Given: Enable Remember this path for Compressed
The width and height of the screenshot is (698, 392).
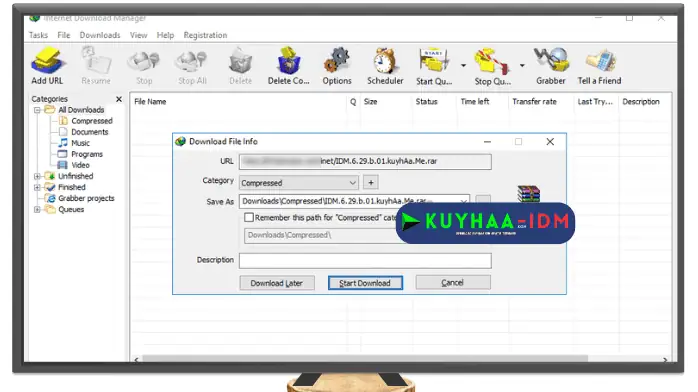Looking at the screenshot, I should [x=249, y=218].
